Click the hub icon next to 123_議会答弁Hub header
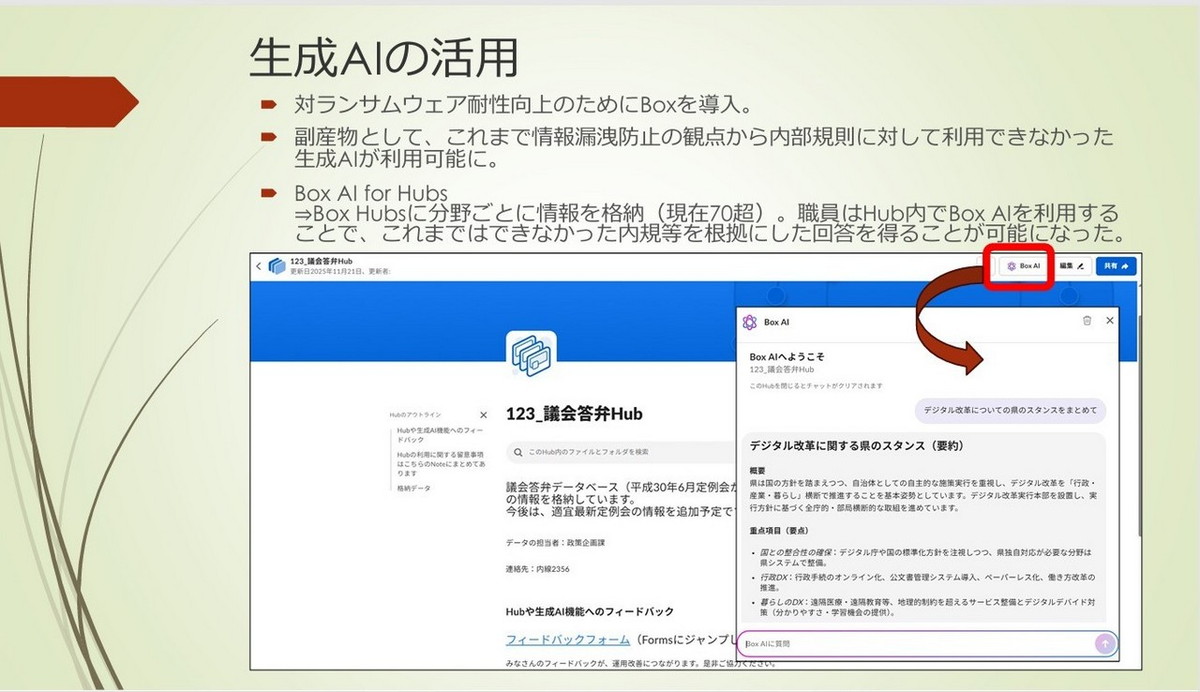The height and width of the screenshot is (692, 1200). coord(277,266)
